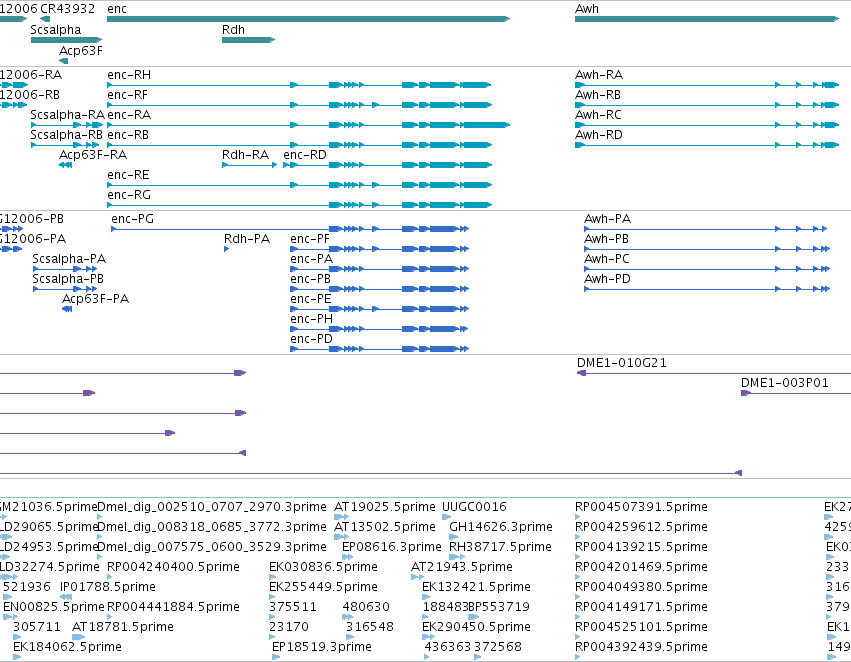
Task: Click EST EP18519.3prime
Action: (322, 647)
